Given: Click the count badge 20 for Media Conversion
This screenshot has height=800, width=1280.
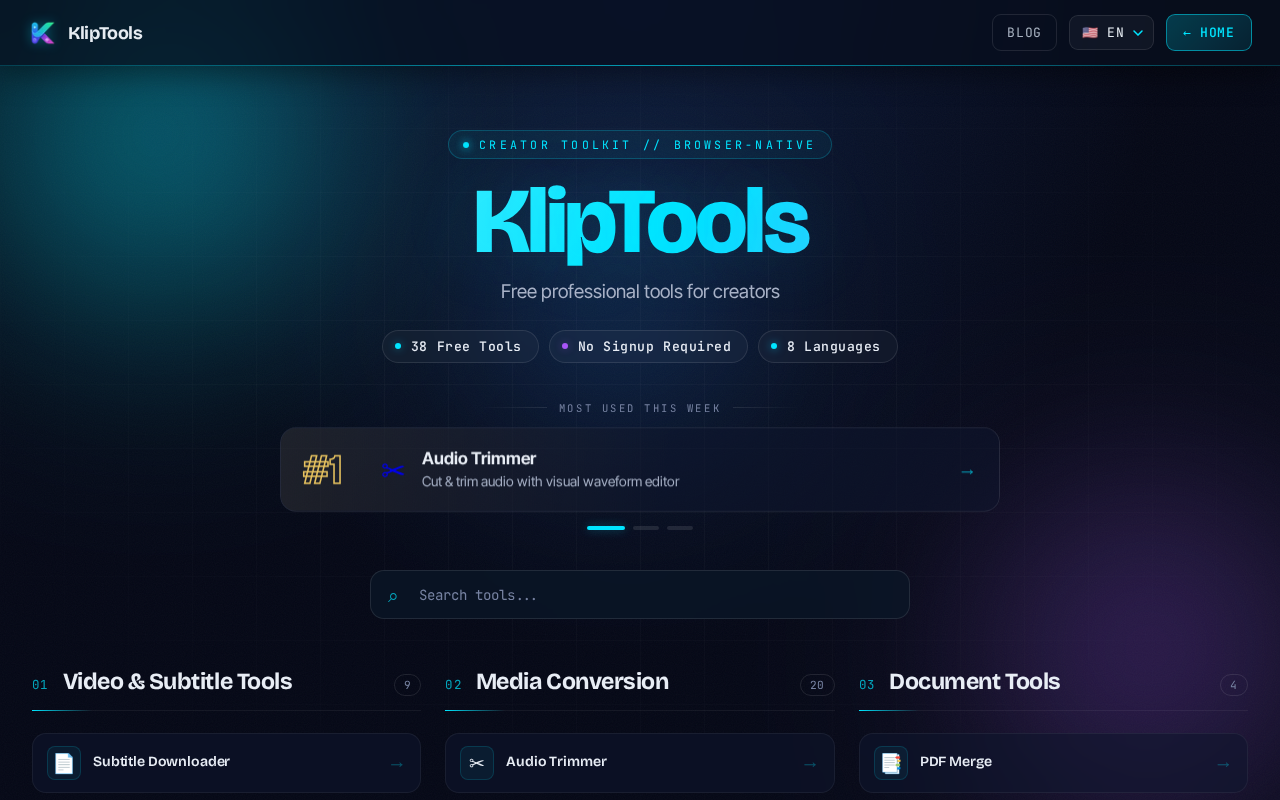Looking at the screenshot, I should 817,685.
